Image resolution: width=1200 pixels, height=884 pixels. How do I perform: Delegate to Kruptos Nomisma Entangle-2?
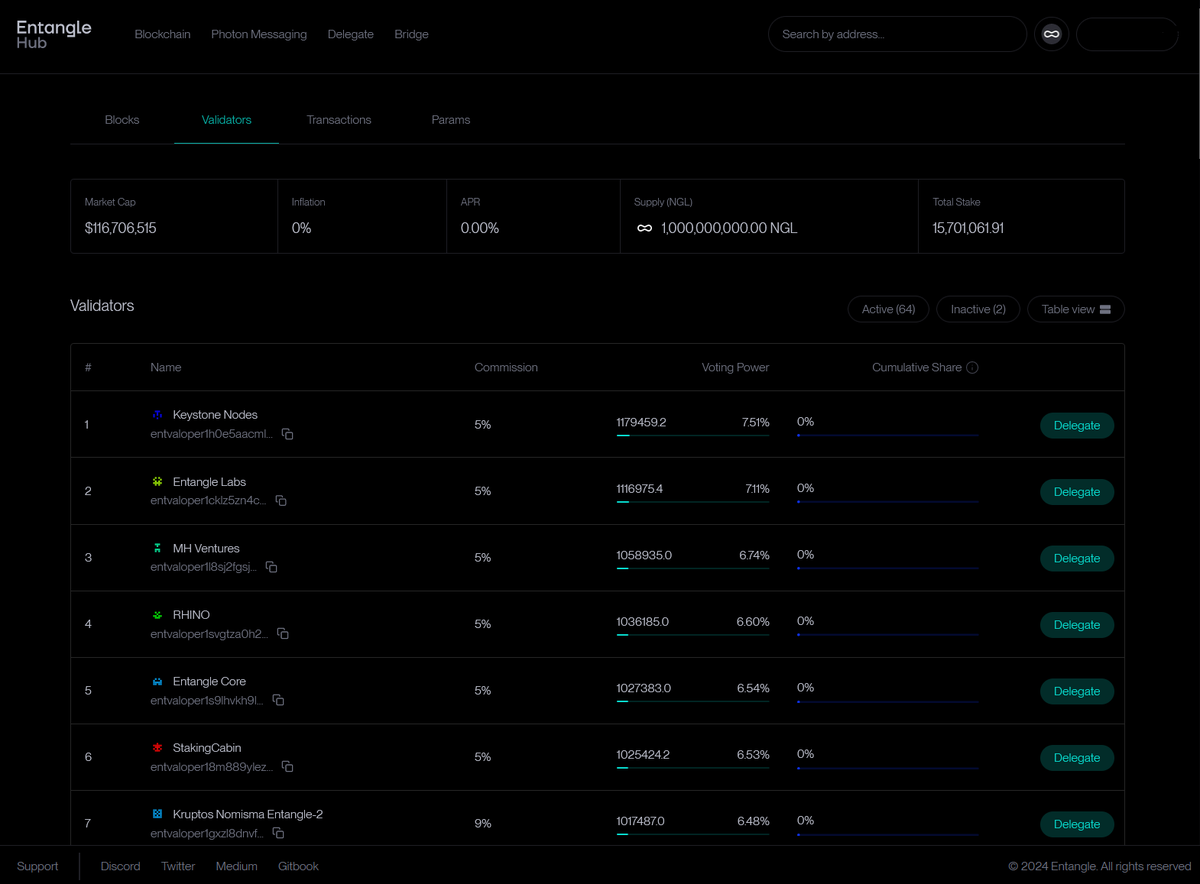click(1077, 824)
